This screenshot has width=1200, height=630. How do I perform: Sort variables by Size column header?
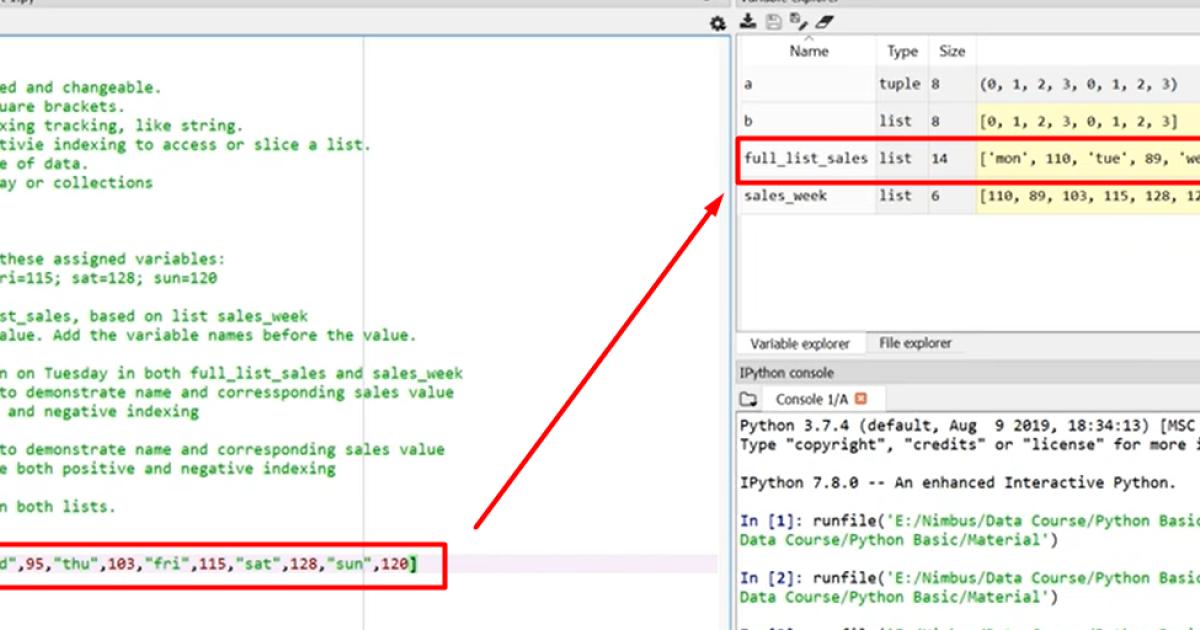(x=952, y=51)
